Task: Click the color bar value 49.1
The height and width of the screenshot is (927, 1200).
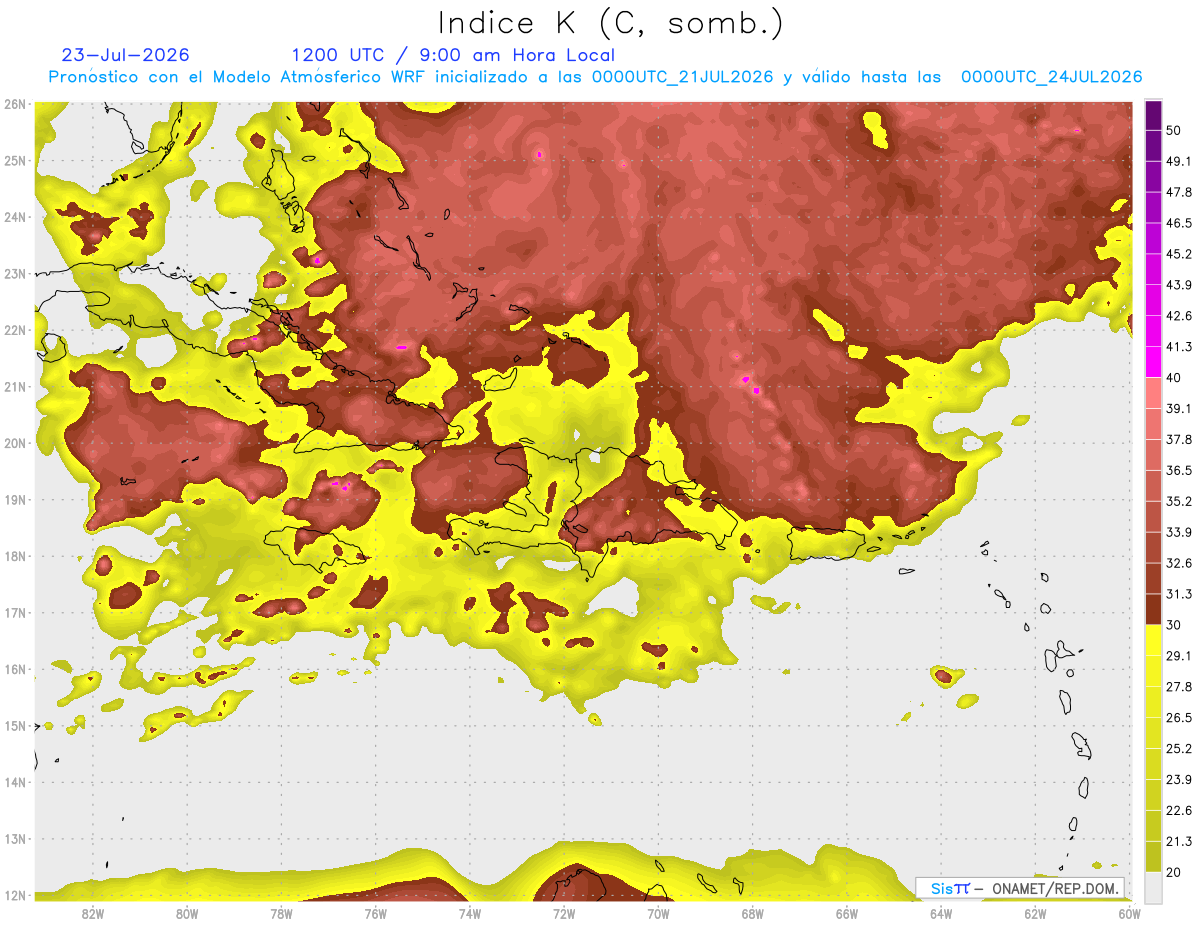Action: point(1178,161)
